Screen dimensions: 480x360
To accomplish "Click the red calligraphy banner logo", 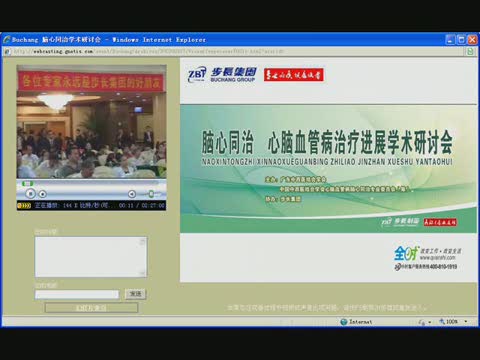I will point(294,75).
